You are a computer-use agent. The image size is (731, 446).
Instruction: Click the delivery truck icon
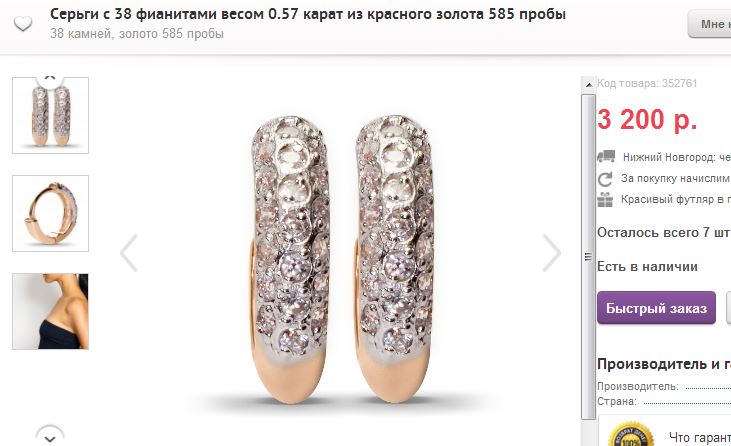(606, 157)
